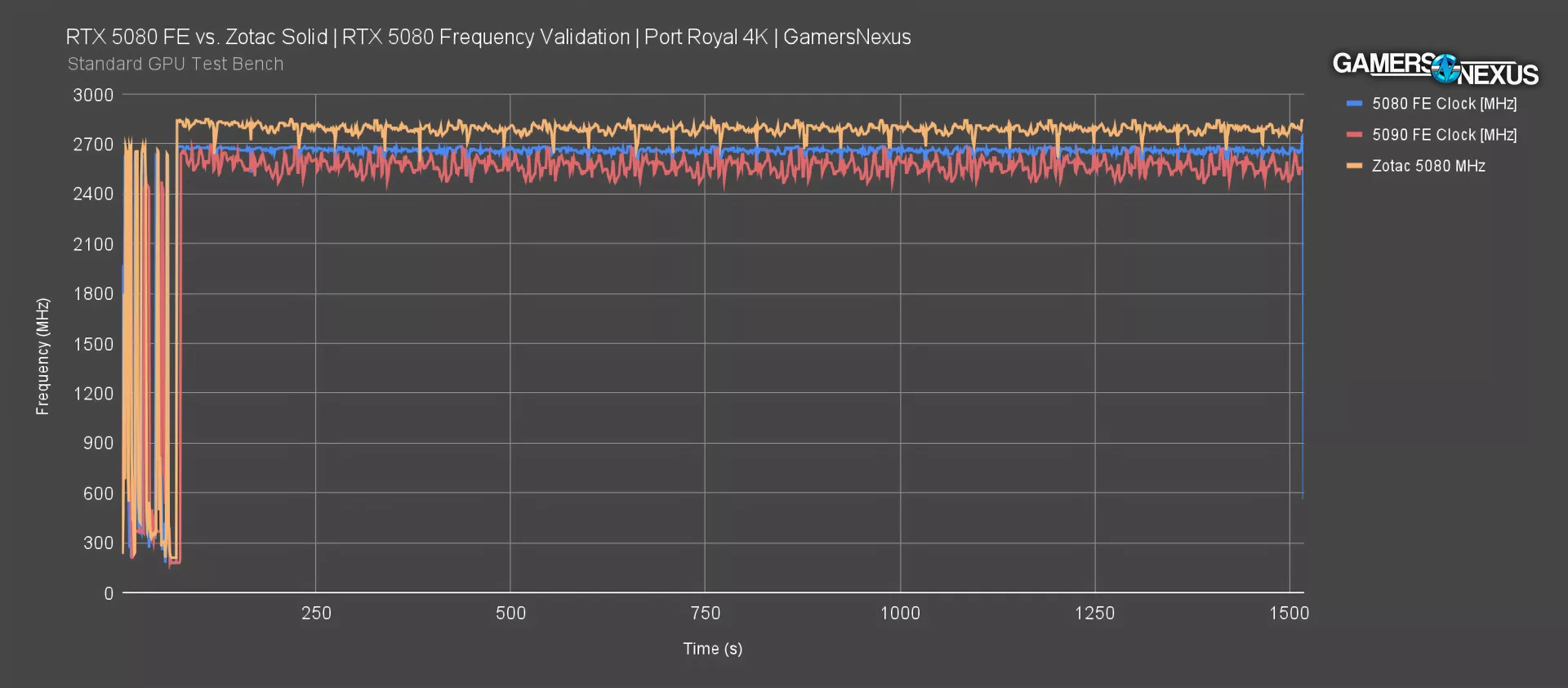Click the 0 label at the y-axis origin

click(109, 593)
